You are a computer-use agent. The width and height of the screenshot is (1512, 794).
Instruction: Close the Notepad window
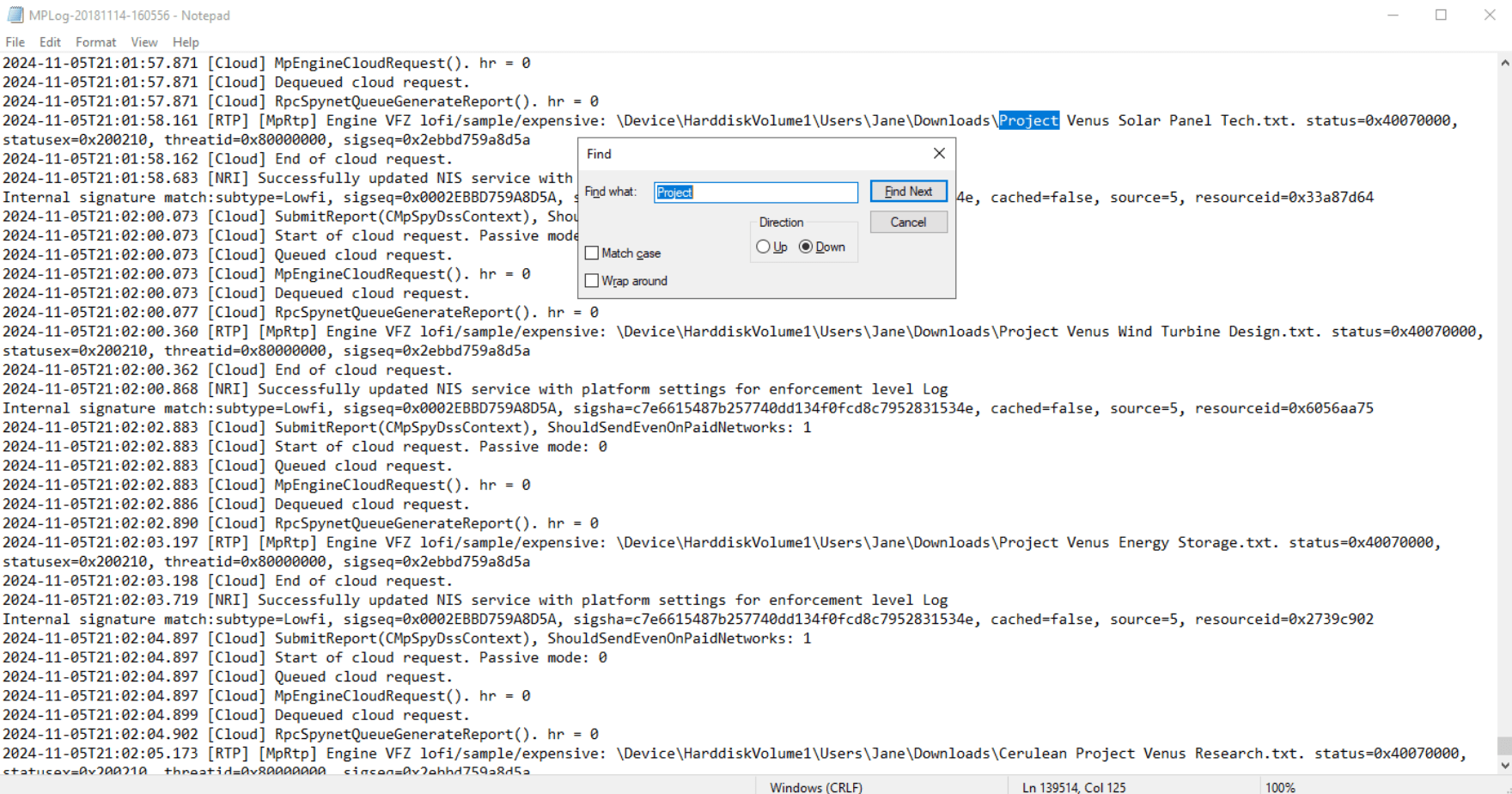click(x=1490, y=15)
